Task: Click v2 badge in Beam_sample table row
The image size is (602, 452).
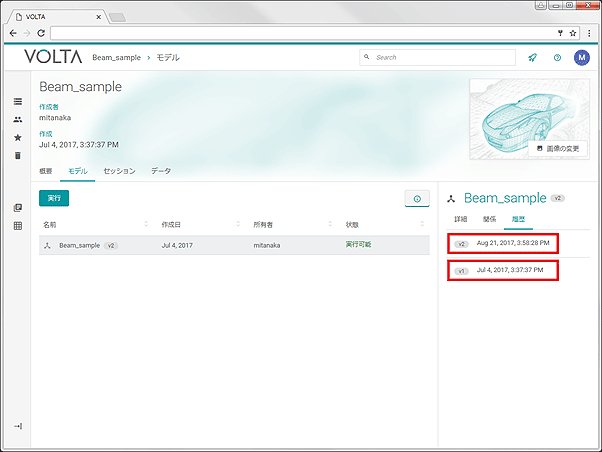Action: pos(111,246)
